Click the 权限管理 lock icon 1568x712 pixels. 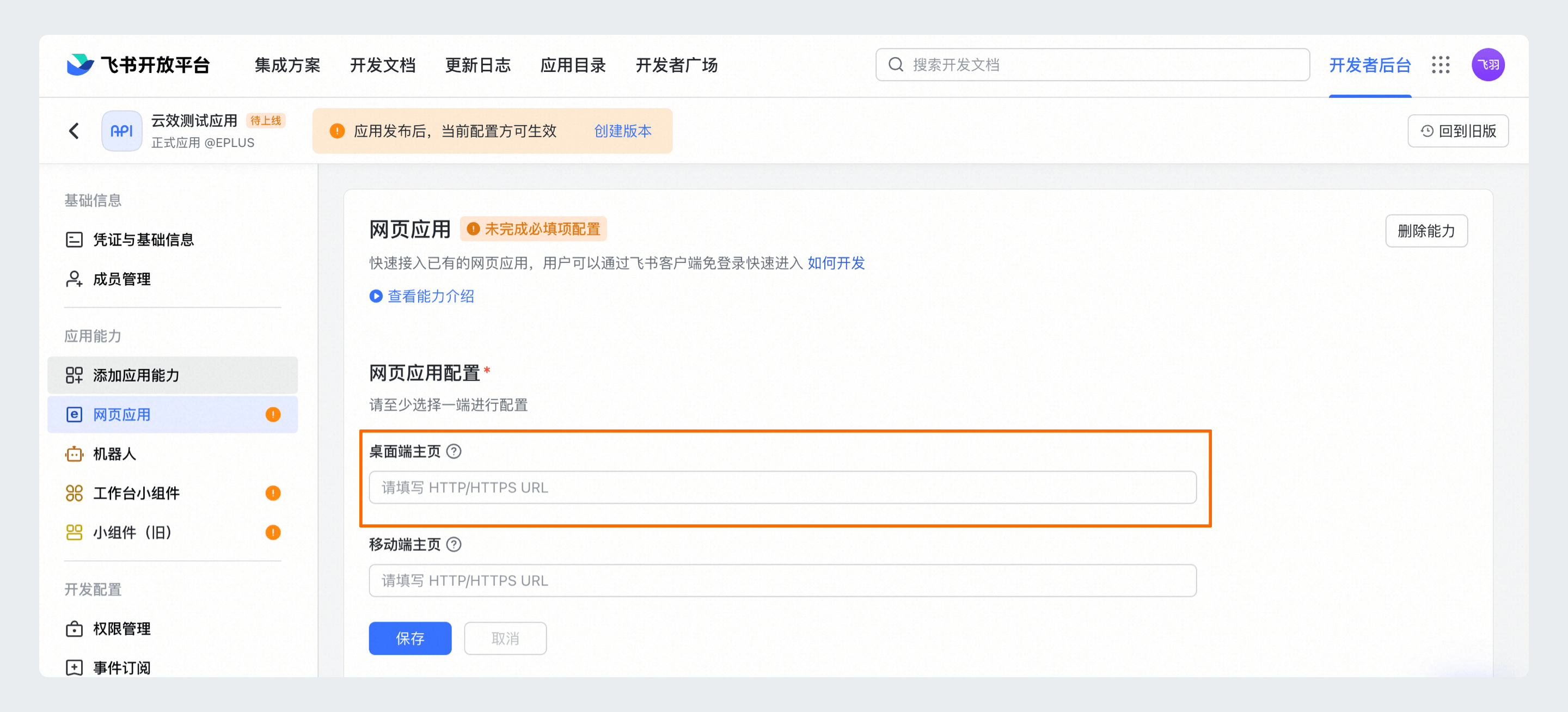(x=74, y=629)
